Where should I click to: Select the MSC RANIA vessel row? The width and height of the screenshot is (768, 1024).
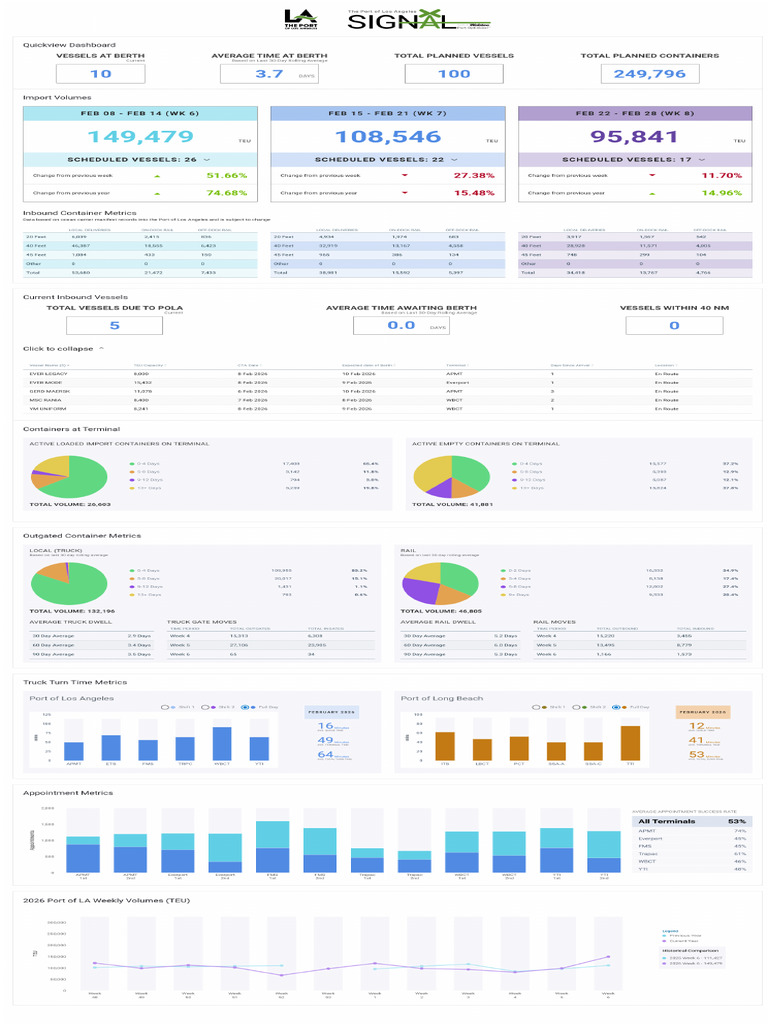tap(387, 400)
